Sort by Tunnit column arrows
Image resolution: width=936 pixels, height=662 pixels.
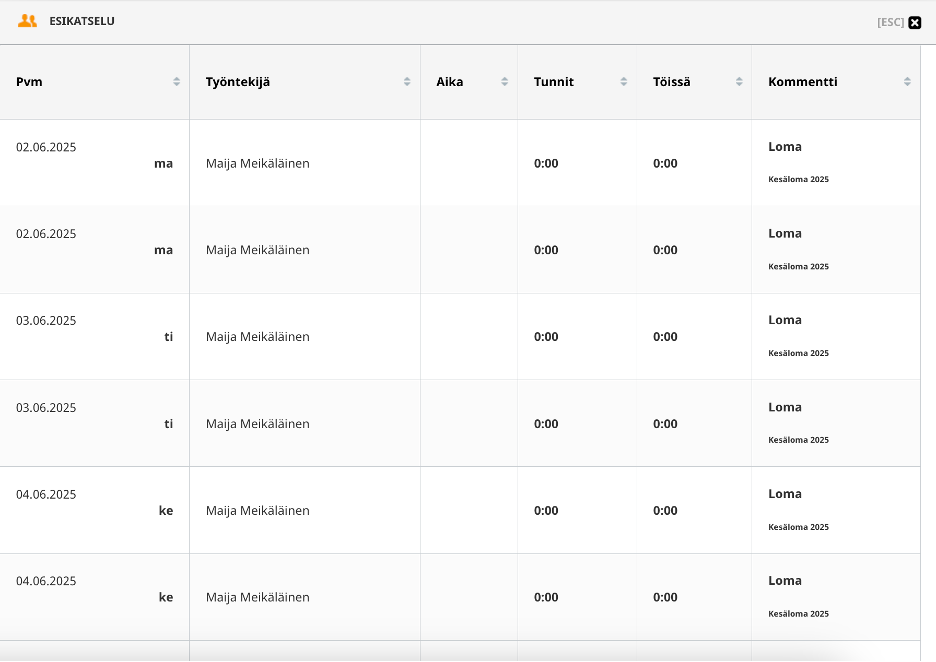point(624,82)
